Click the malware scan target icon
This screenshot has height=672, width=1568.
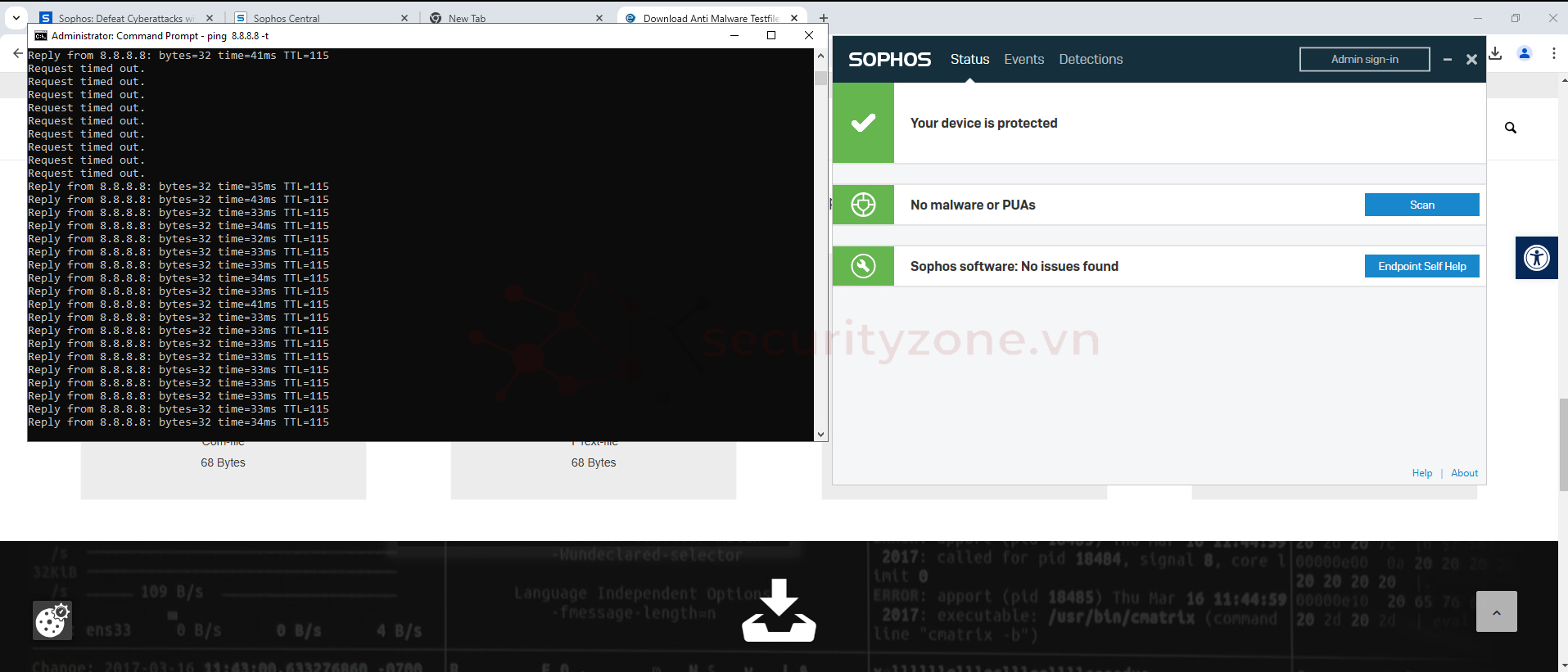click(x=863, y=205)
